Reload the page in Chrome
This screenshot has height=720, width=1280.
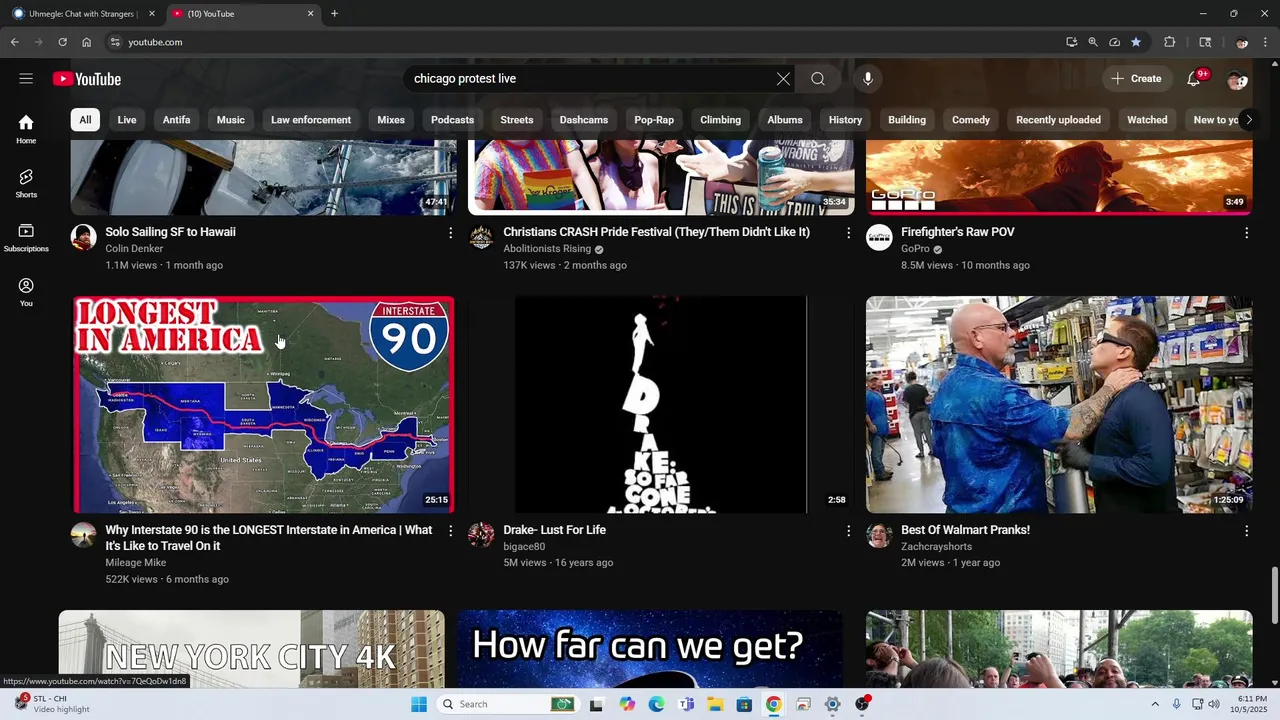(62, 42)
